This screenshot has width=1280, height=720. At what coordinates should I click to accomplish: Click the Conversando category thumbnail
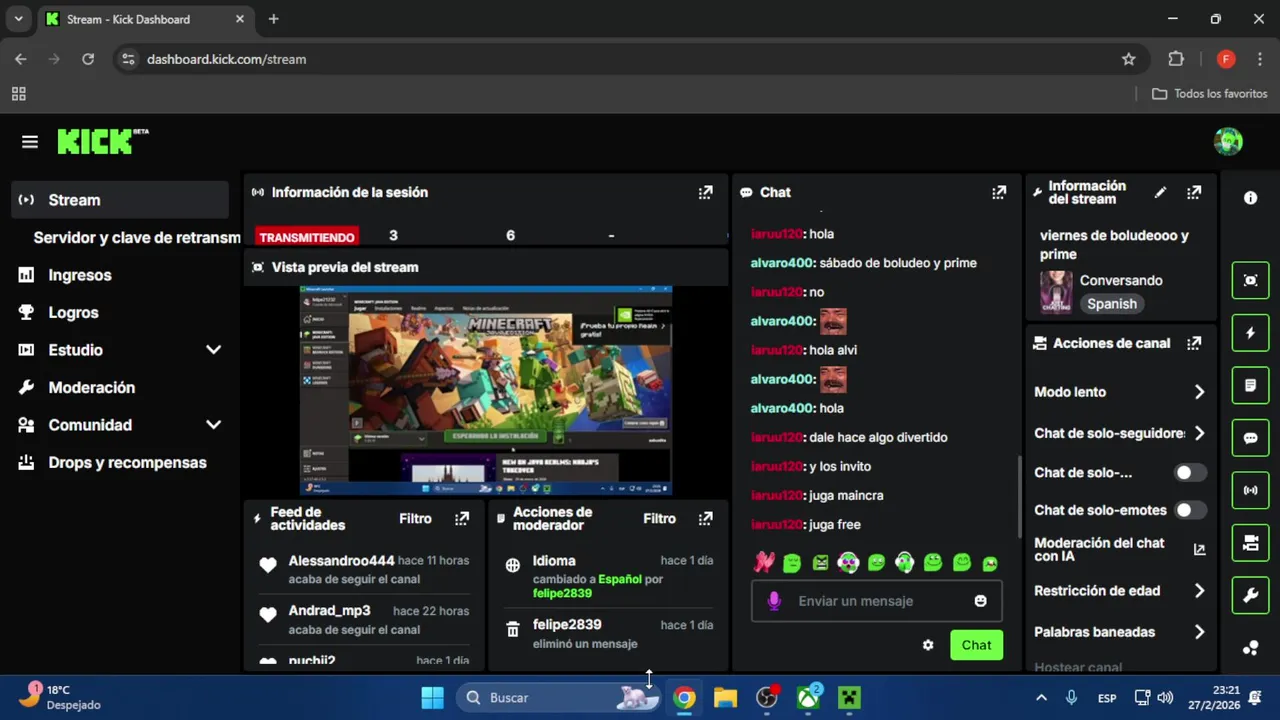pos(1056,292)
